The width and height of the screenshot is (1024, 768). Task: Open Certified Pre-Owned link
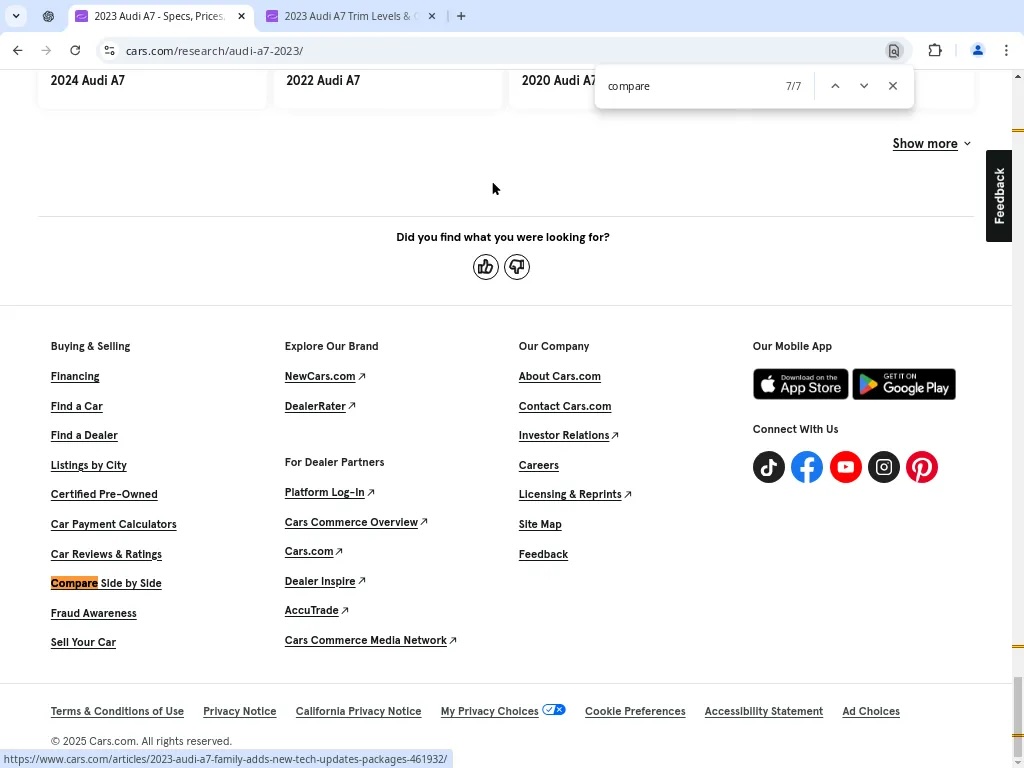pyautogui.click(x=104, y=494)
